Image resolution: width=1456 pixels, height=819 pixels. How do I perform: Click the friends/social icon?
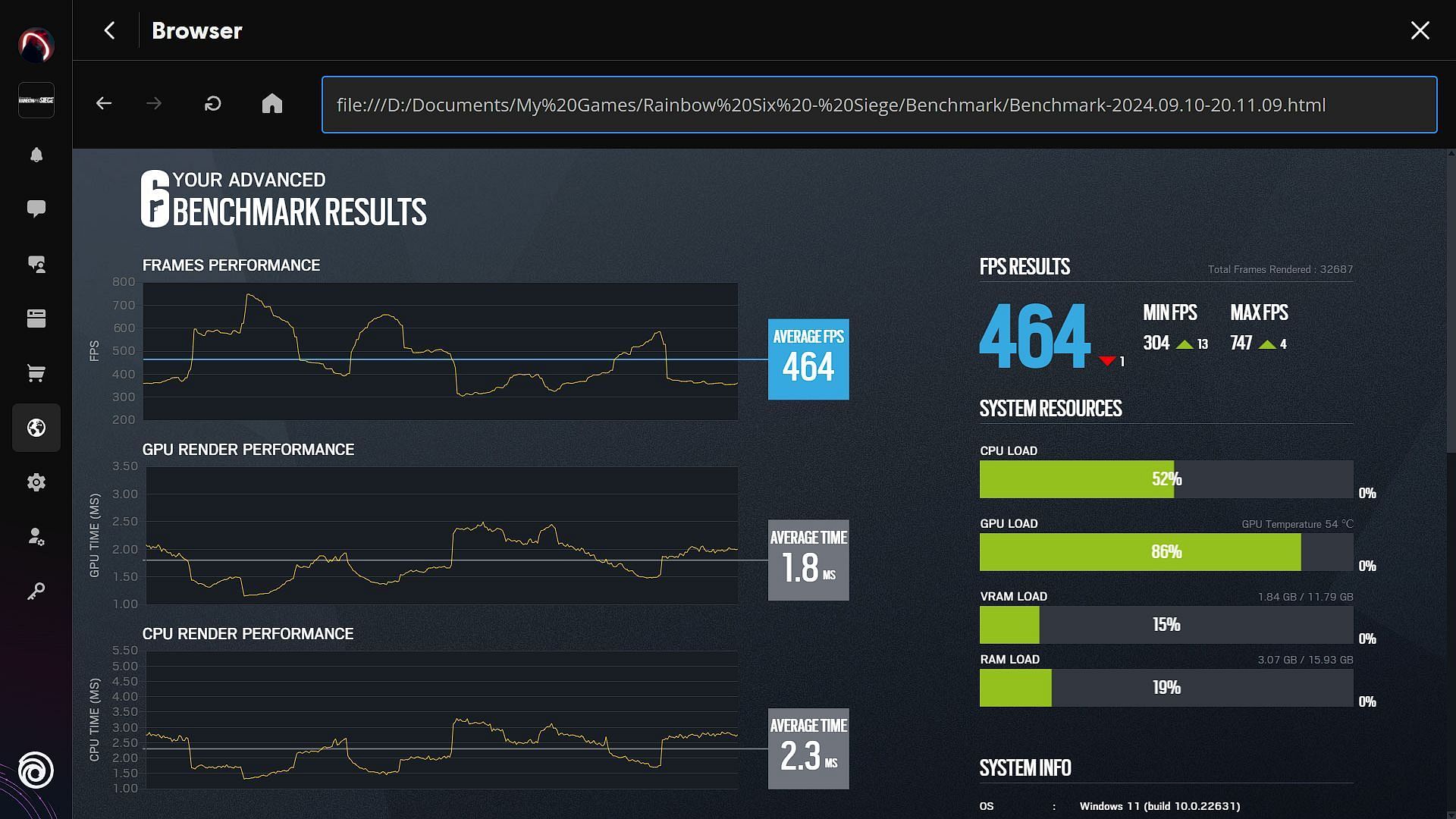pyautogui.click(x=36, y=263)
